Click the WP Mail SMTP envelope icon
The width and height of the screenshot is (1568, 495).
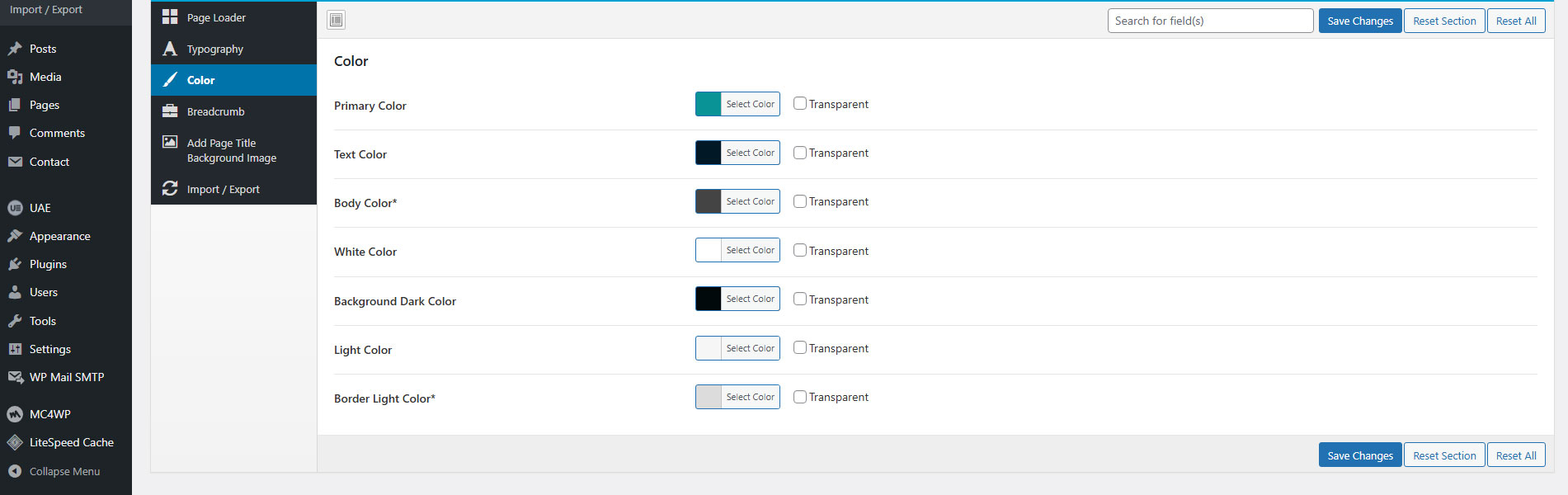(15, 377)
